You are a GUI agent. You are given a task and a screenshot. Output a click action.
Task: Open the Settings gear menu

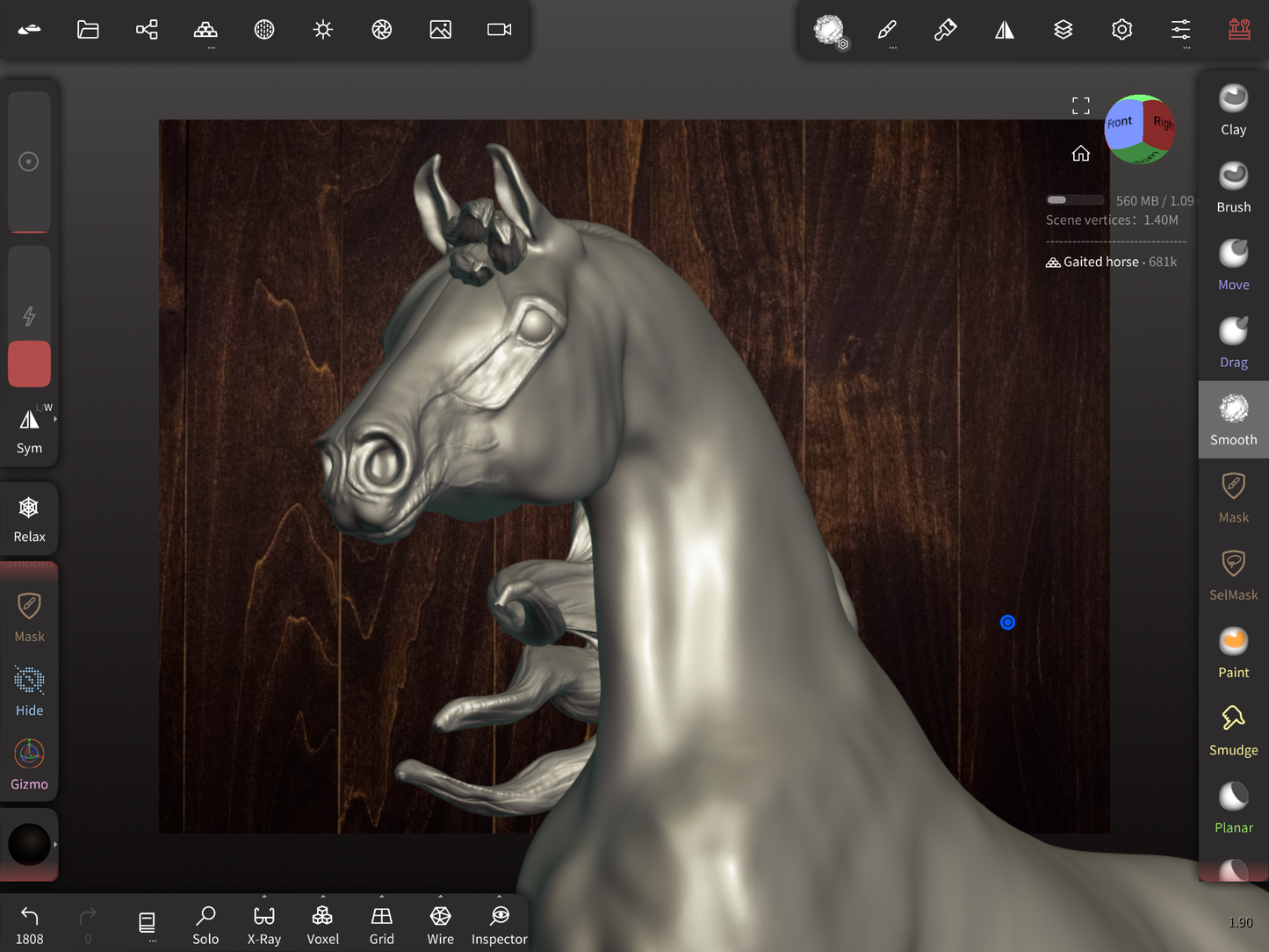(1121, 30)
